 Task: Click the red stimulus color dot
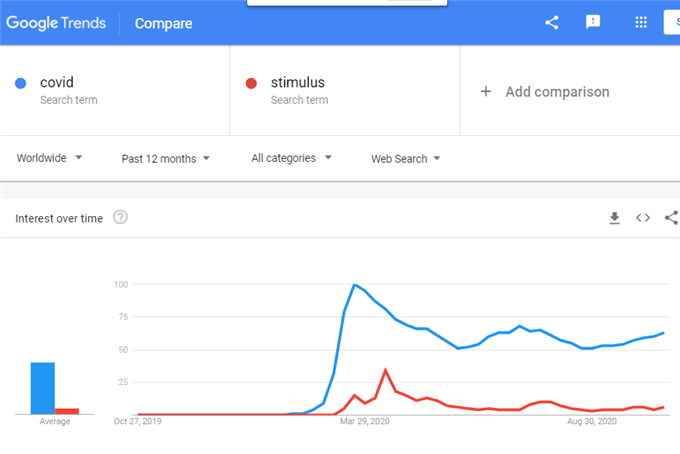(251, 83)
